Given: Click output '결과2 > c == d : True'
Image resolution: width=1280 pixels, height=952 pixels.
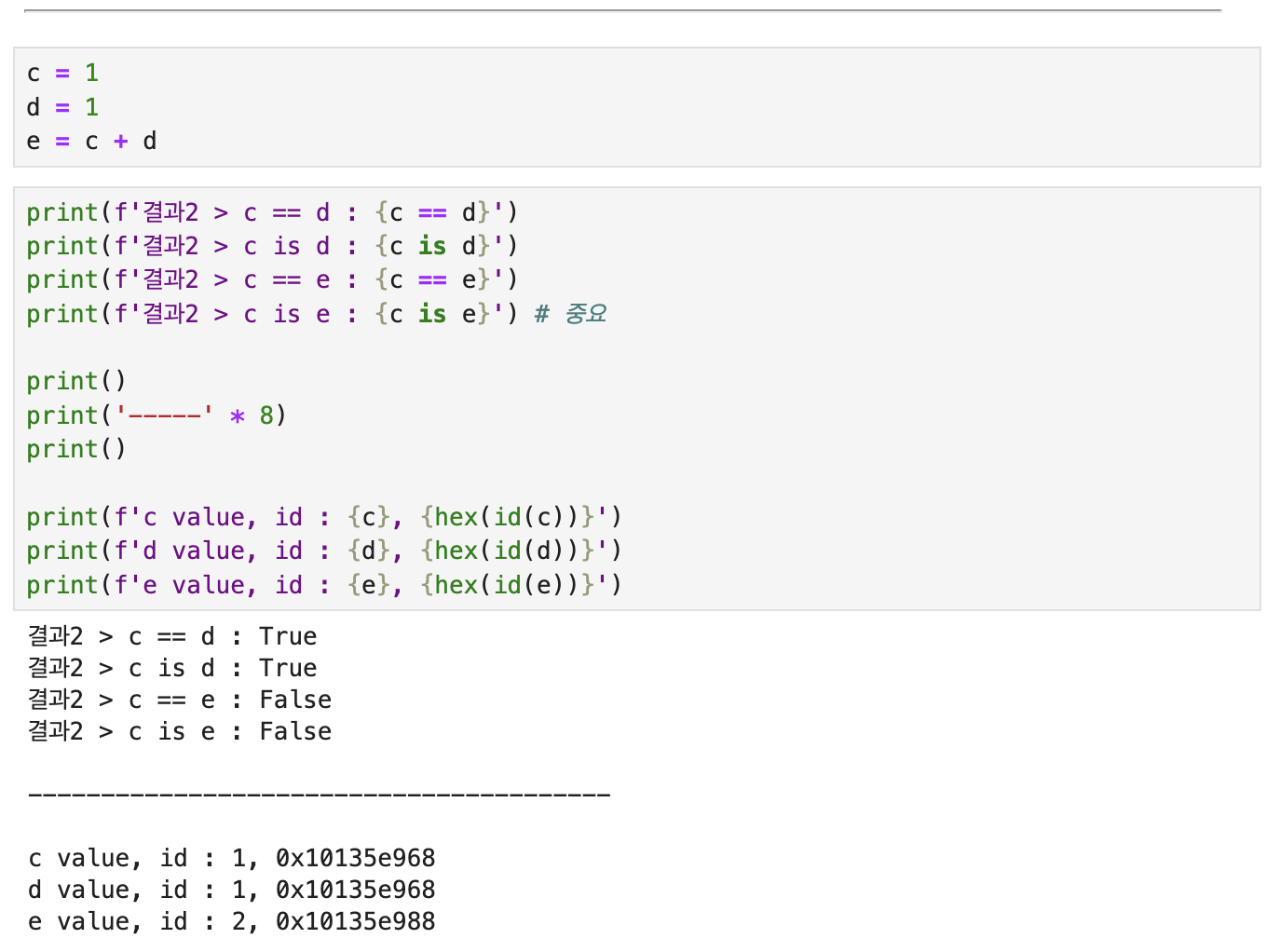Looking at the screenshot, I should [x=172, y=636].
